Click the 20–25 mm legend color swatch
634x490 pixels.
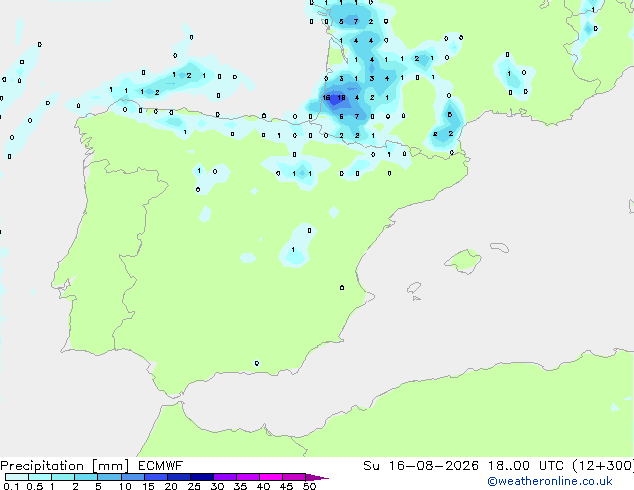pyautogui.click(x=179, y=477)
